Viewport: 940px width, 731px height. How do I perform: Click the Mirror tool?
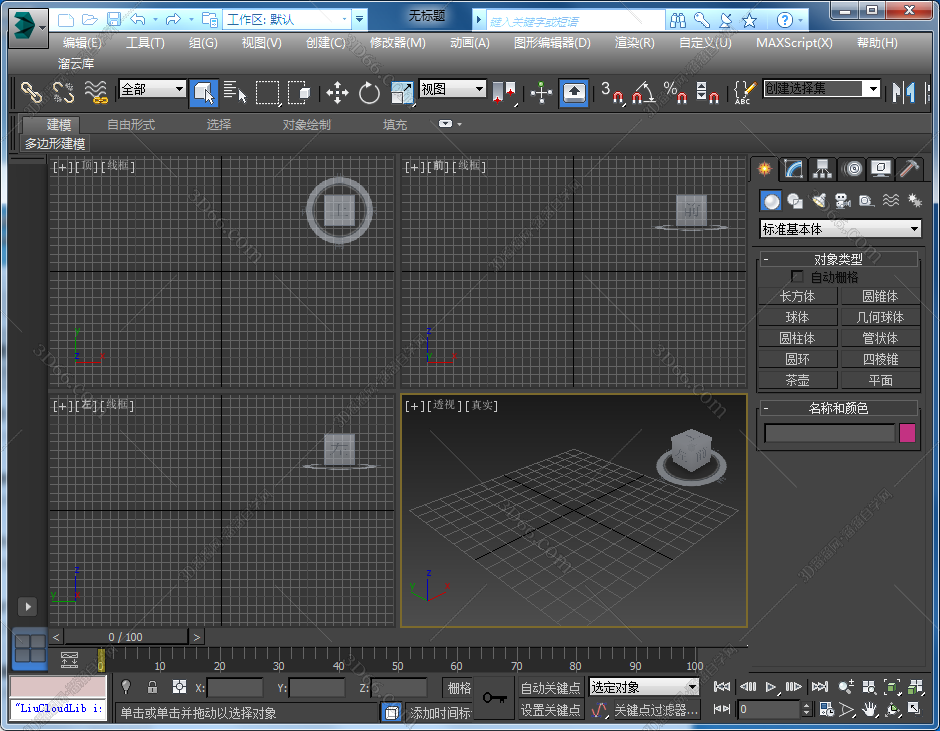pos(903,93)
